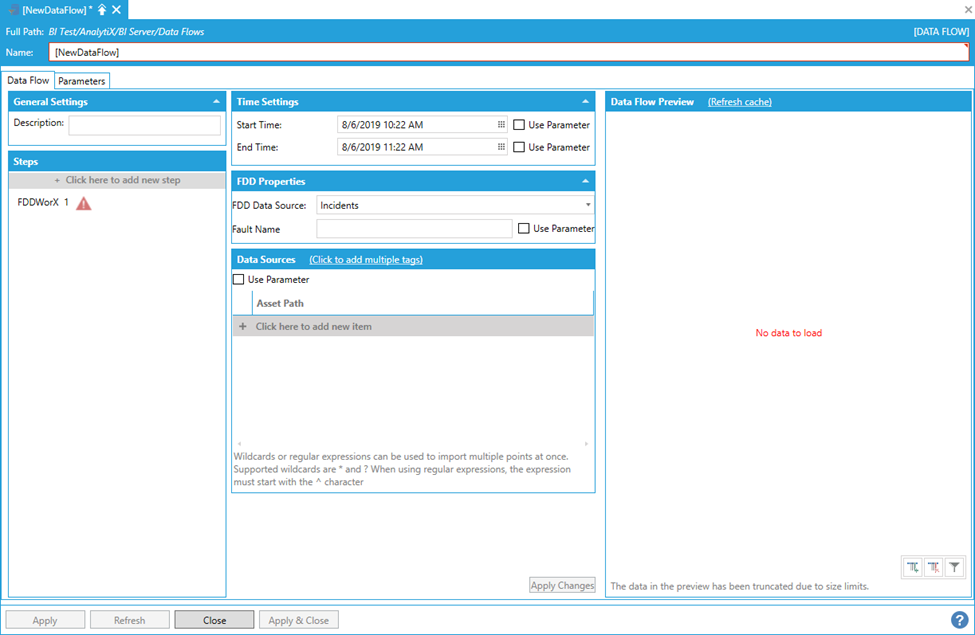Screen dimensions: 975x635
Task: Open the Start Time calendar picker icon
Action: (x=501, y=125)
